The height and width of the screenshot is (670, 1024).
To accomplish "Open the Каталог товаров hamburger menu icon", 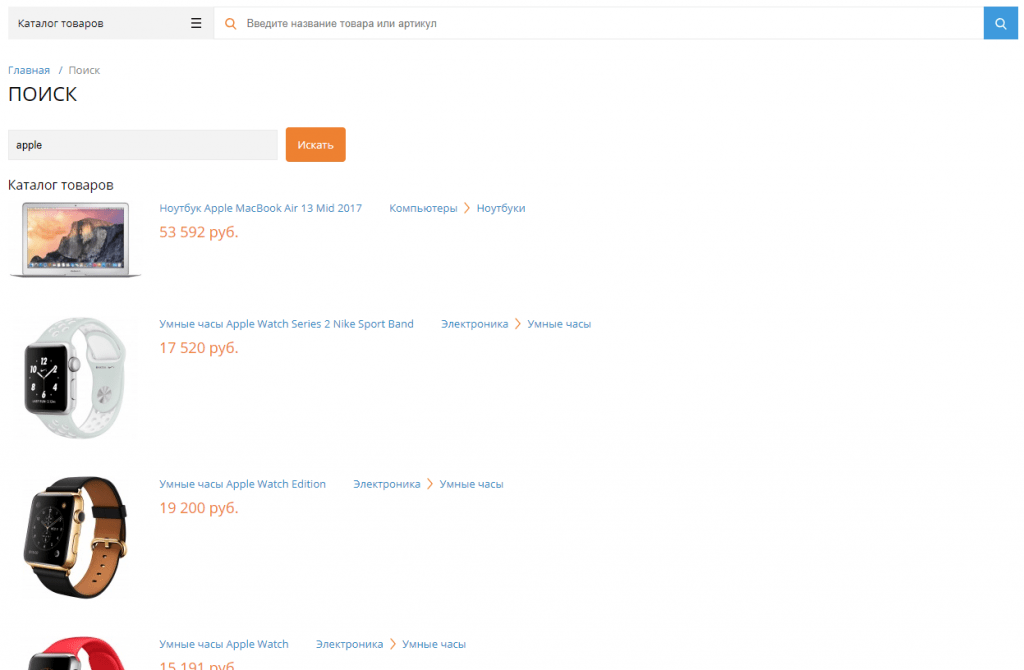I will click(x=196, y=24).
